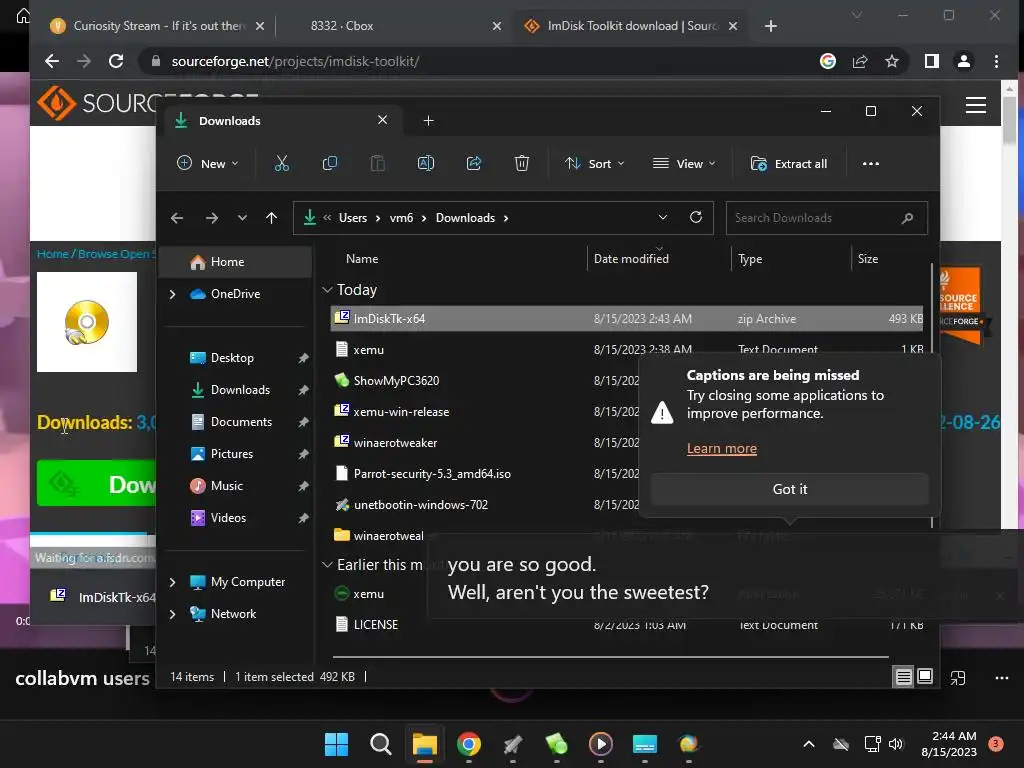Expand OneDrive in navigation pane
1024x768 pixels.
pos(172,295)
